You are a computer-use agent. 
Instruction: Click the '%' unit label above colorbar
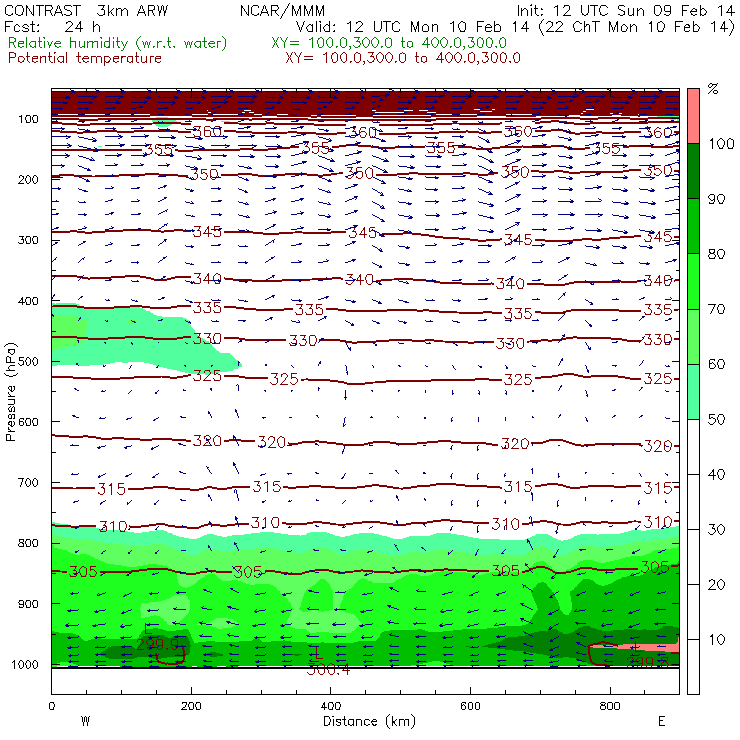[x=713, y=89]
